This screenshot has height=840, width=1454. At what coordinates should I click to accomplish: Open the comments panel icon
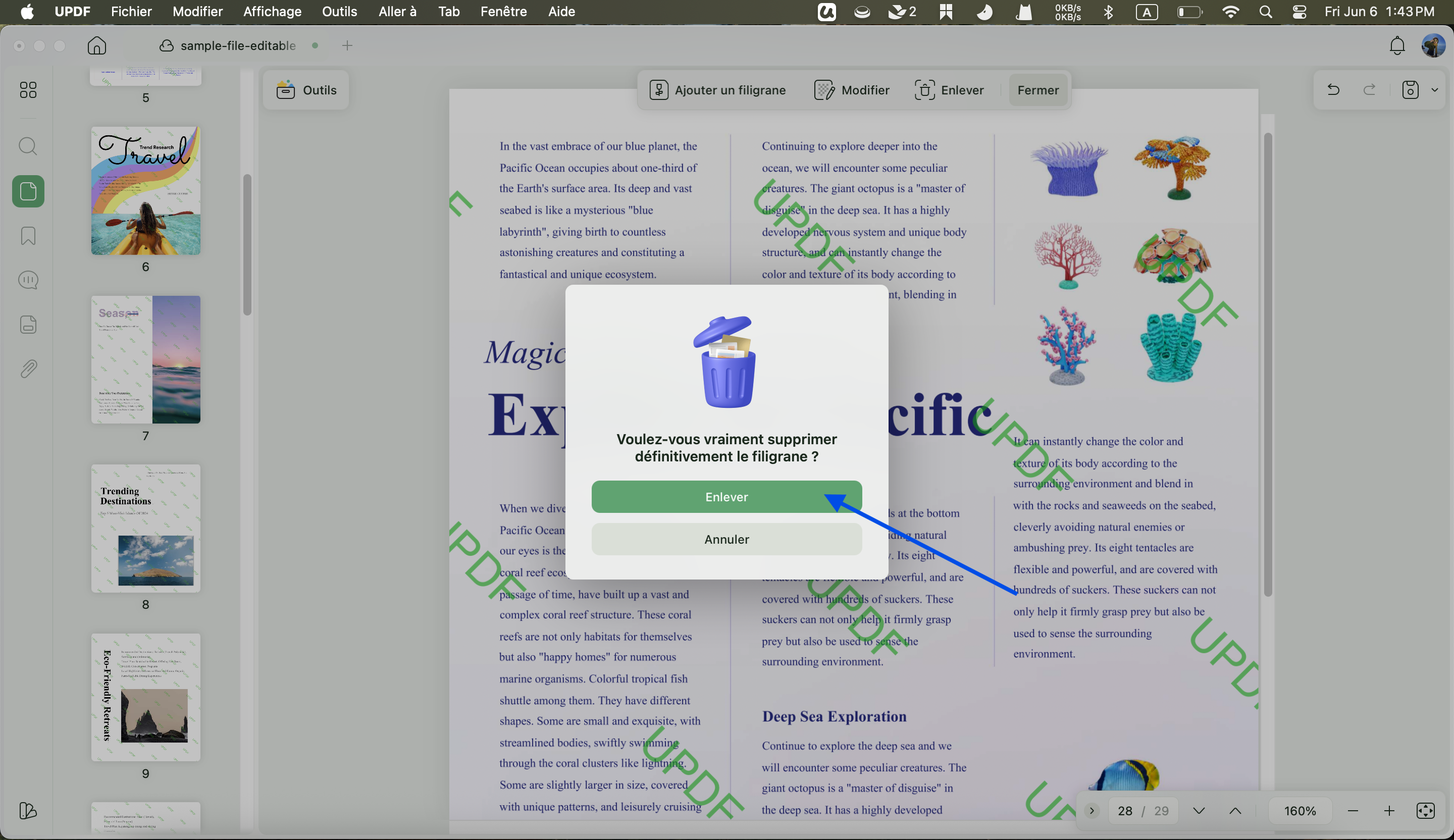(x=28, y=280)
